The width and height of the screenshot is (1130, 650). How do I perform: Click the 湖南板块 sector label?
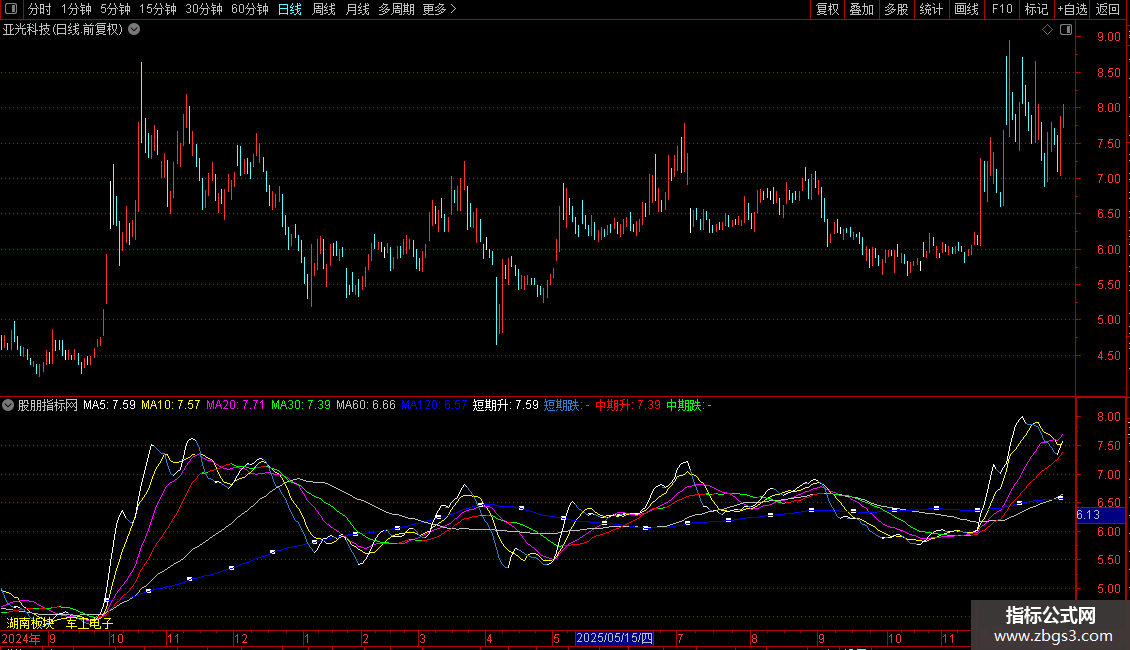[x=30, y=623]
